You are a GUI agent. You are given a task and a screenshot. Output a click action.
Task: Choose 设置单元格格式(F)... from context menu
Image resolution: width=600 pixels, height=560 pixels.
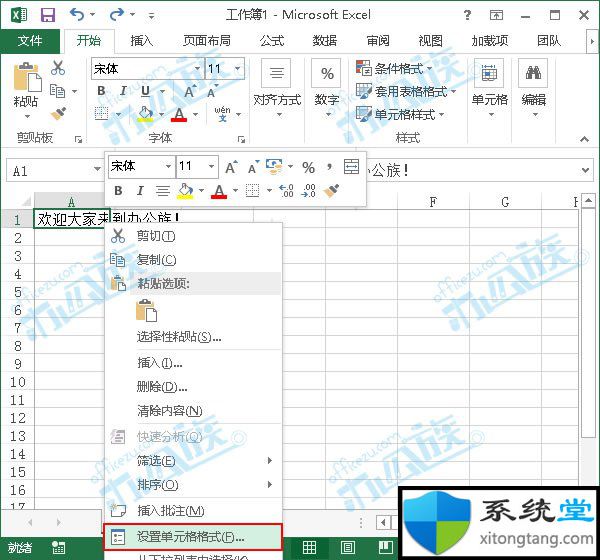192,537
